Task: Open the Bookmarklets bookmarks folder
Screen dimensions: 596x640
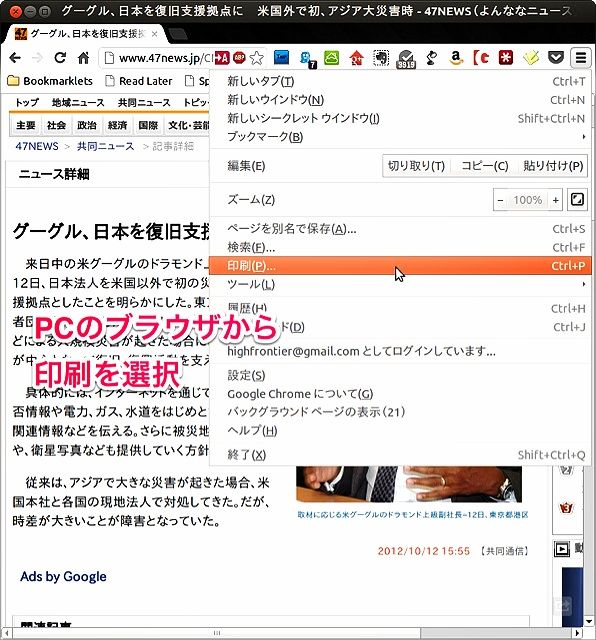Action: point(50,81)
